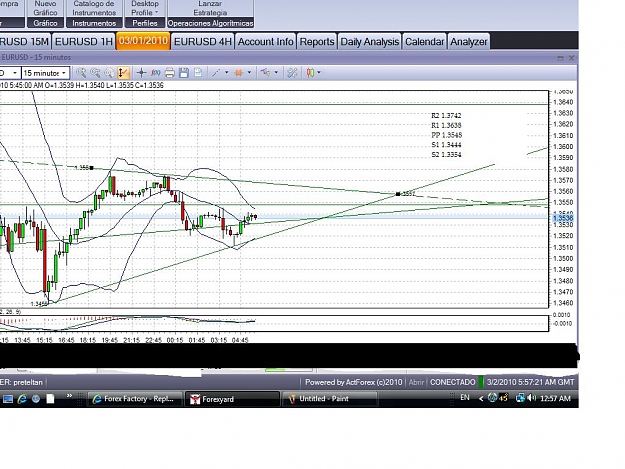The image size is (625, 469).
Task: Open the Desktop Profile dropdown button
Action: click(x=145, y=8)
